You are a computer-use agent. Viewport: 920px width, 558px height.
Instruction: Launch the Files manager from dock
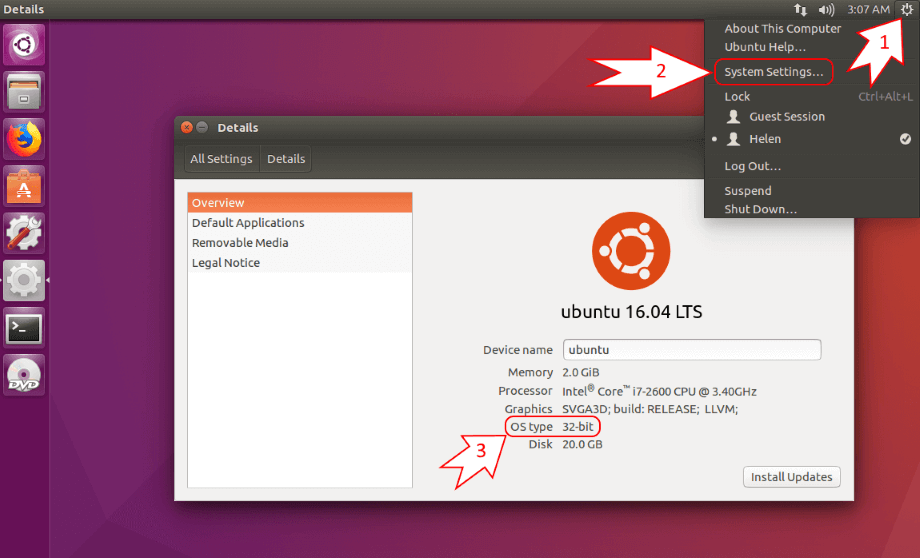pos(23,92)
